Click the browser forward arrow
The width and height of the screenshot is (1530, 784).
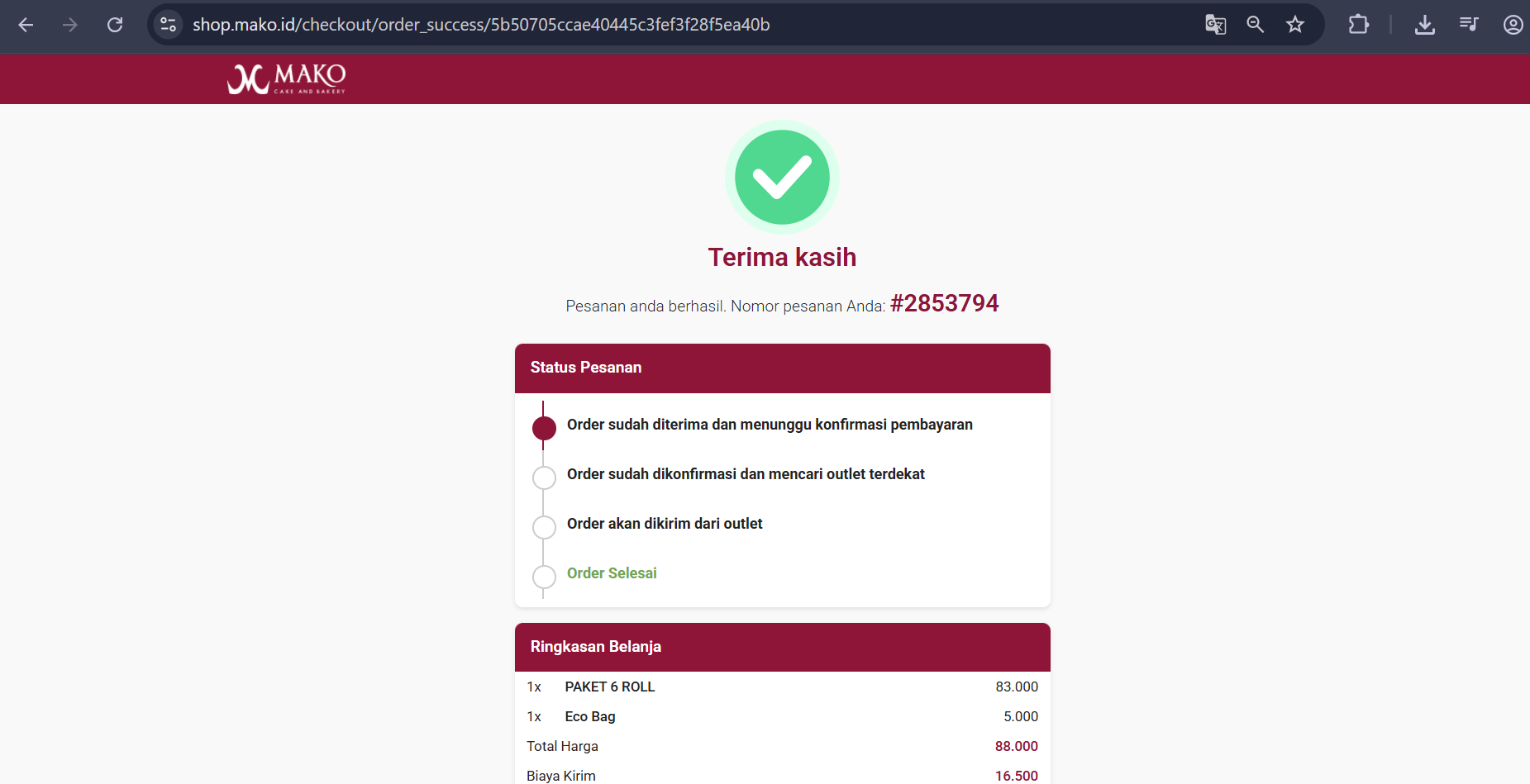coord(70,25)
